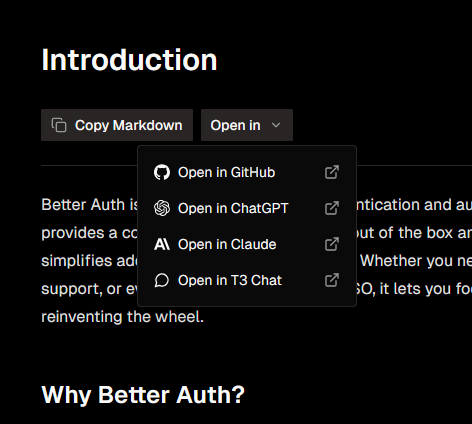Screen dimensions: 472x424
Task: Select Open in Claude option
Action: [247, 244]
